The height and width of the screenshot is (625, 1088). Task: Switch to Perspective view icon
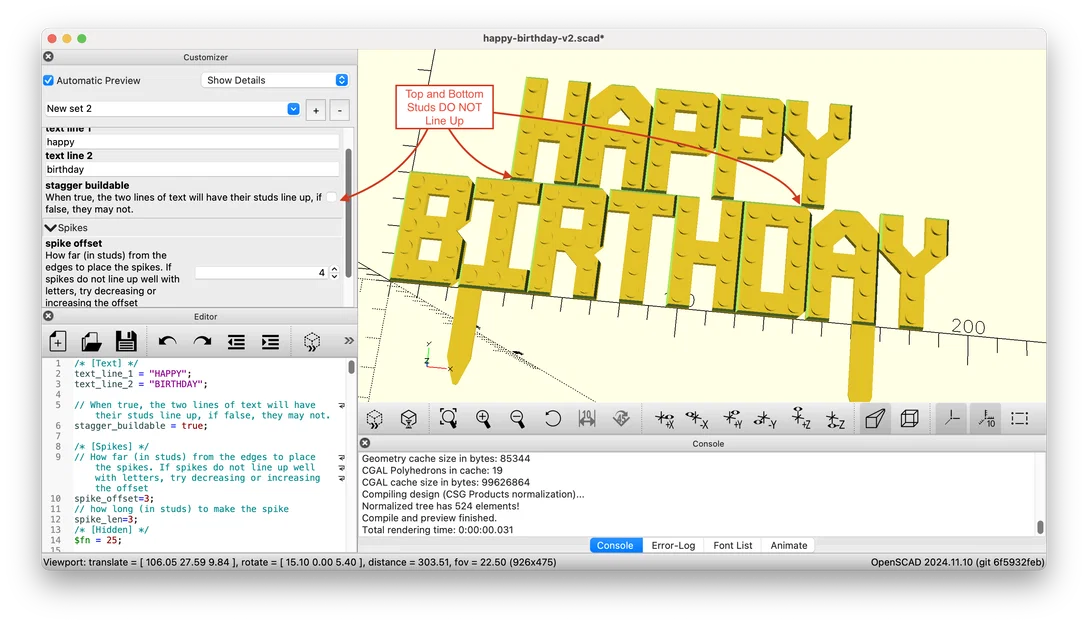click(x=875, y=418)
